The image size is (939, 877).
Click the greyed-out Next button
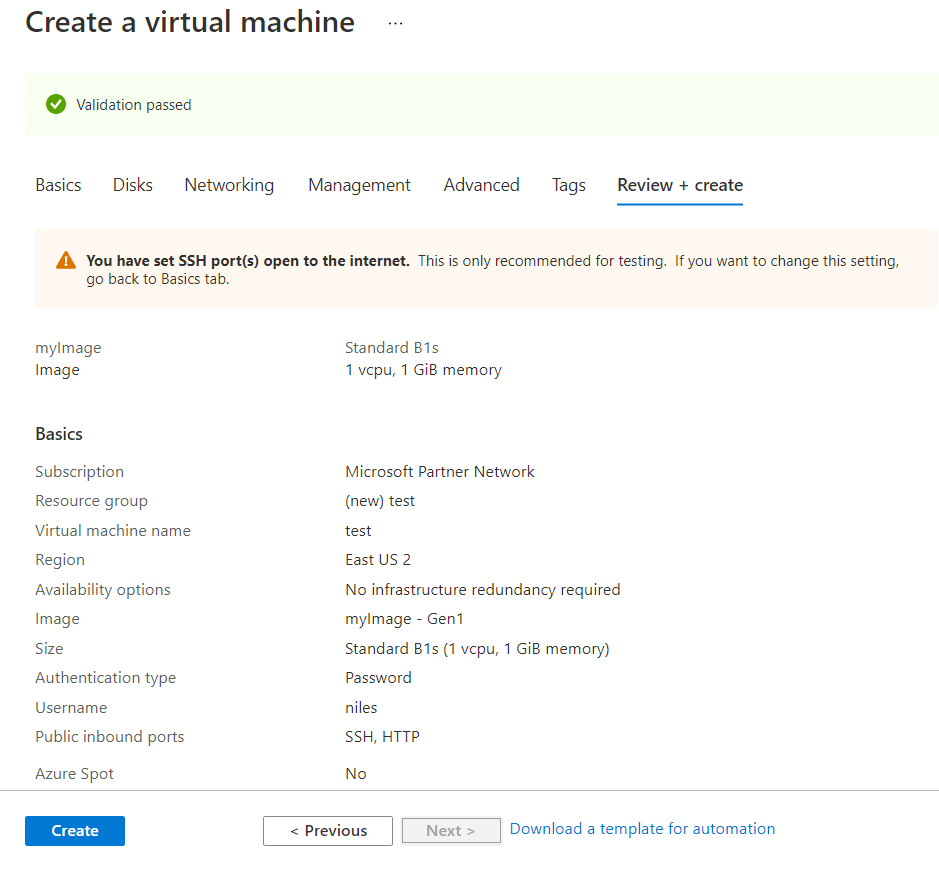451,831
